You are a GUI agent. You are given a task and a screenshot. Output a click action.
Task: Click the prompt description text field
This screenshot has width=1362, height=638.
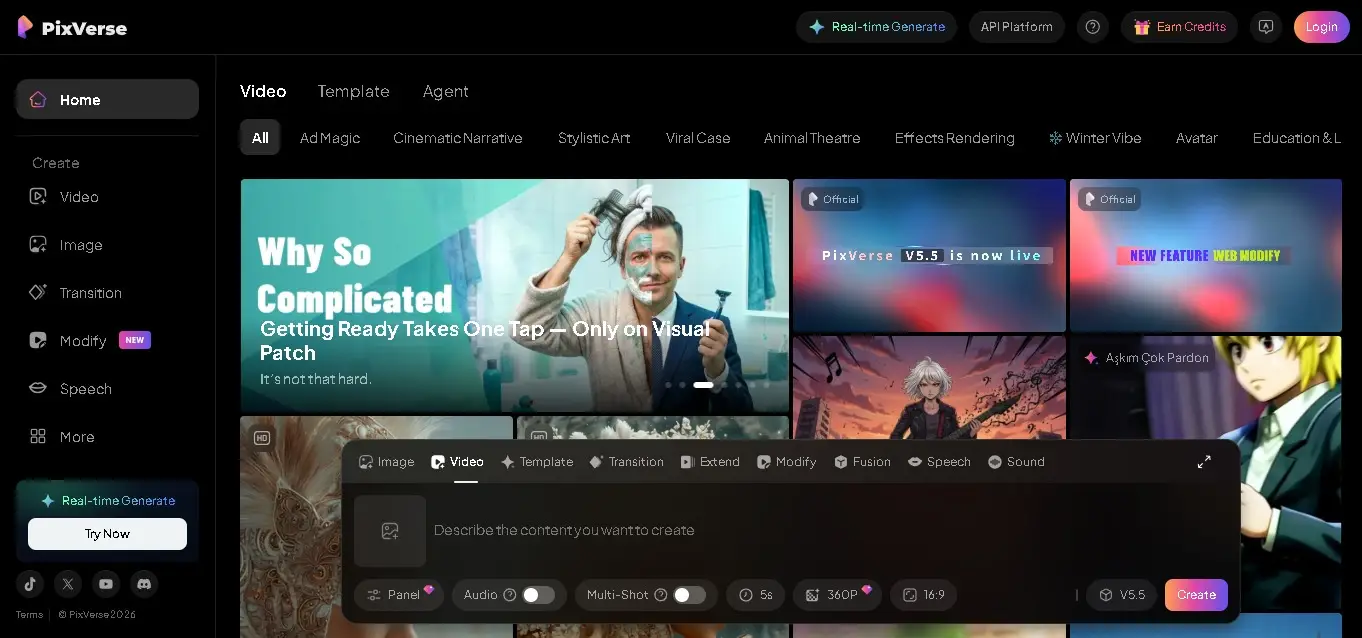tap(760, 530)
